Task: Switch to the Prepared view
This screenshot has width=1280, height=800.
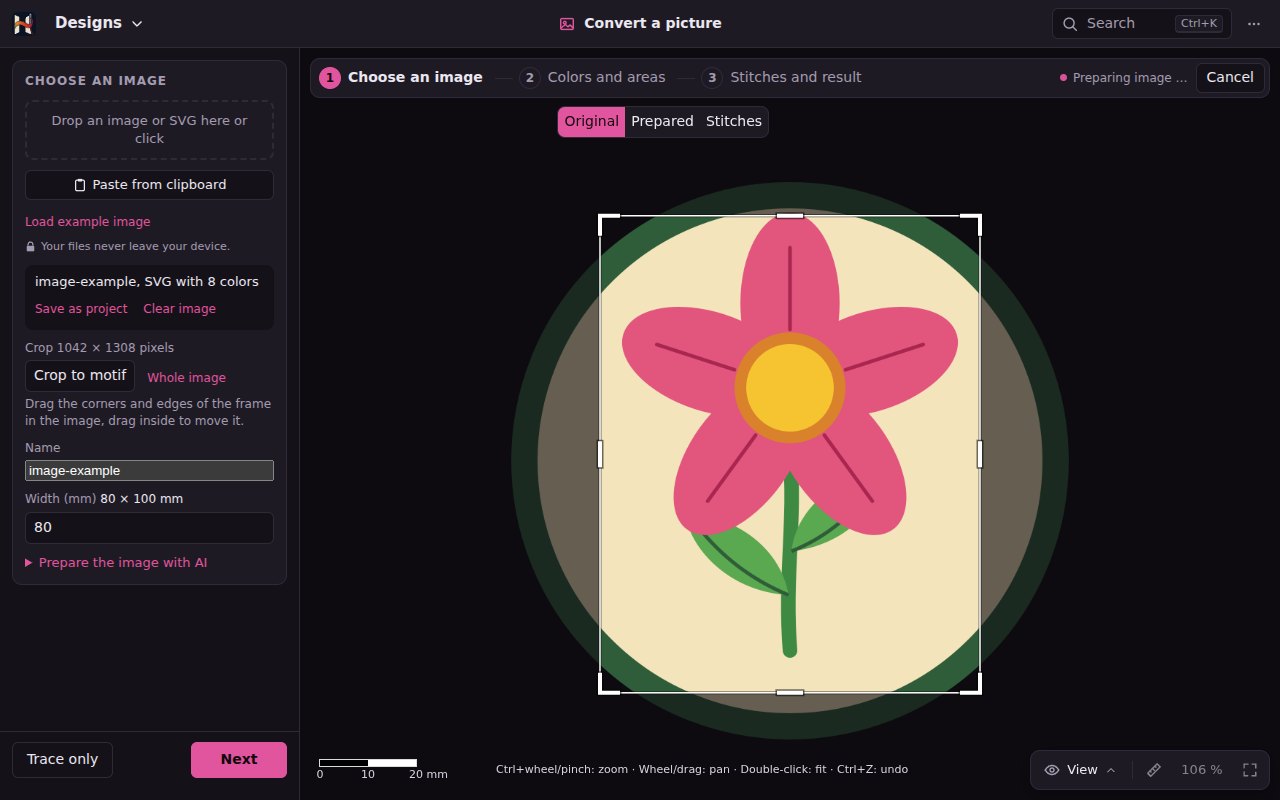Action: pyautogui.click(x=662, y=121)
